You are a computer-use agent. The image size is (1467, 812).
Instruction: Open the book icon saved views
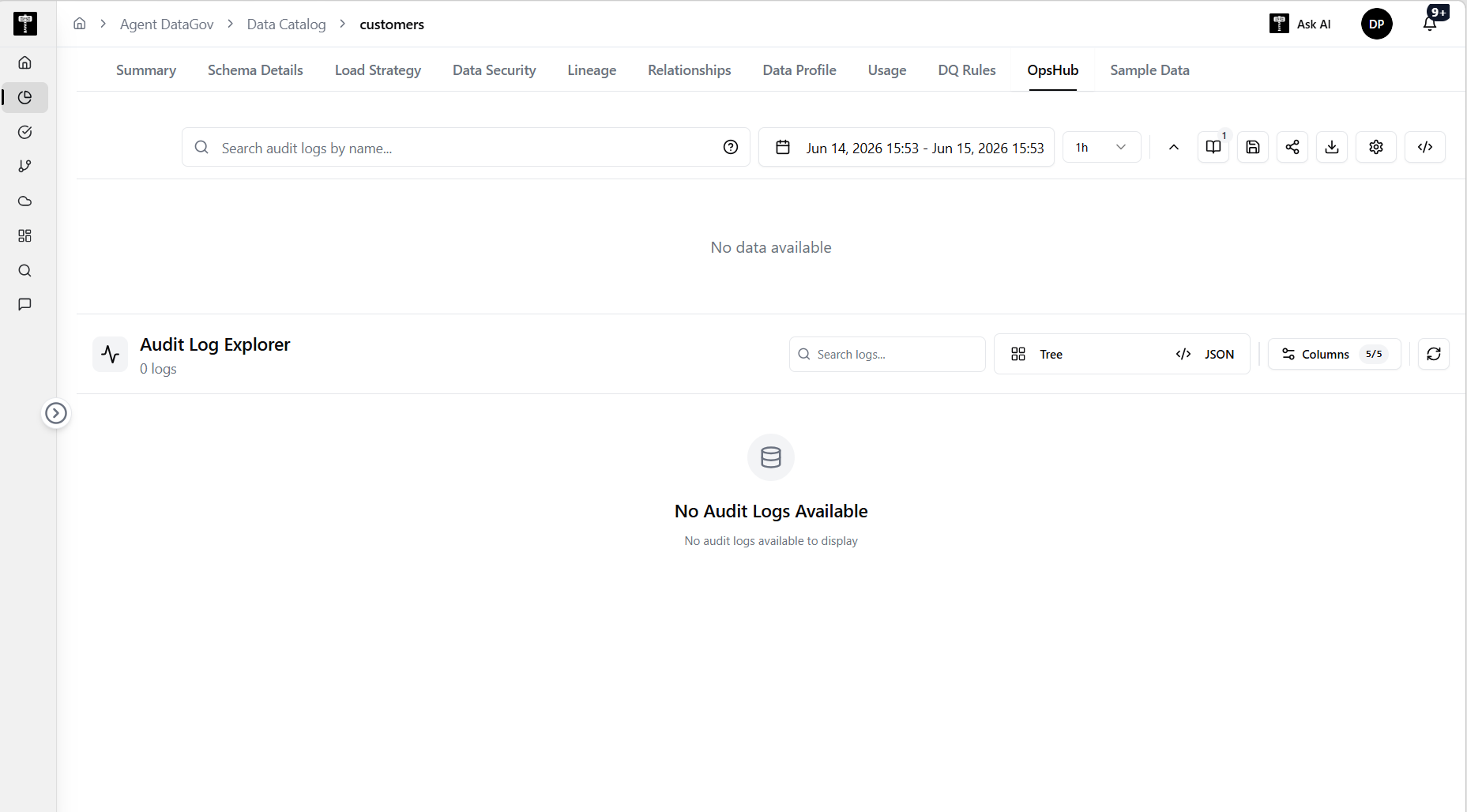coord(1213,147)
